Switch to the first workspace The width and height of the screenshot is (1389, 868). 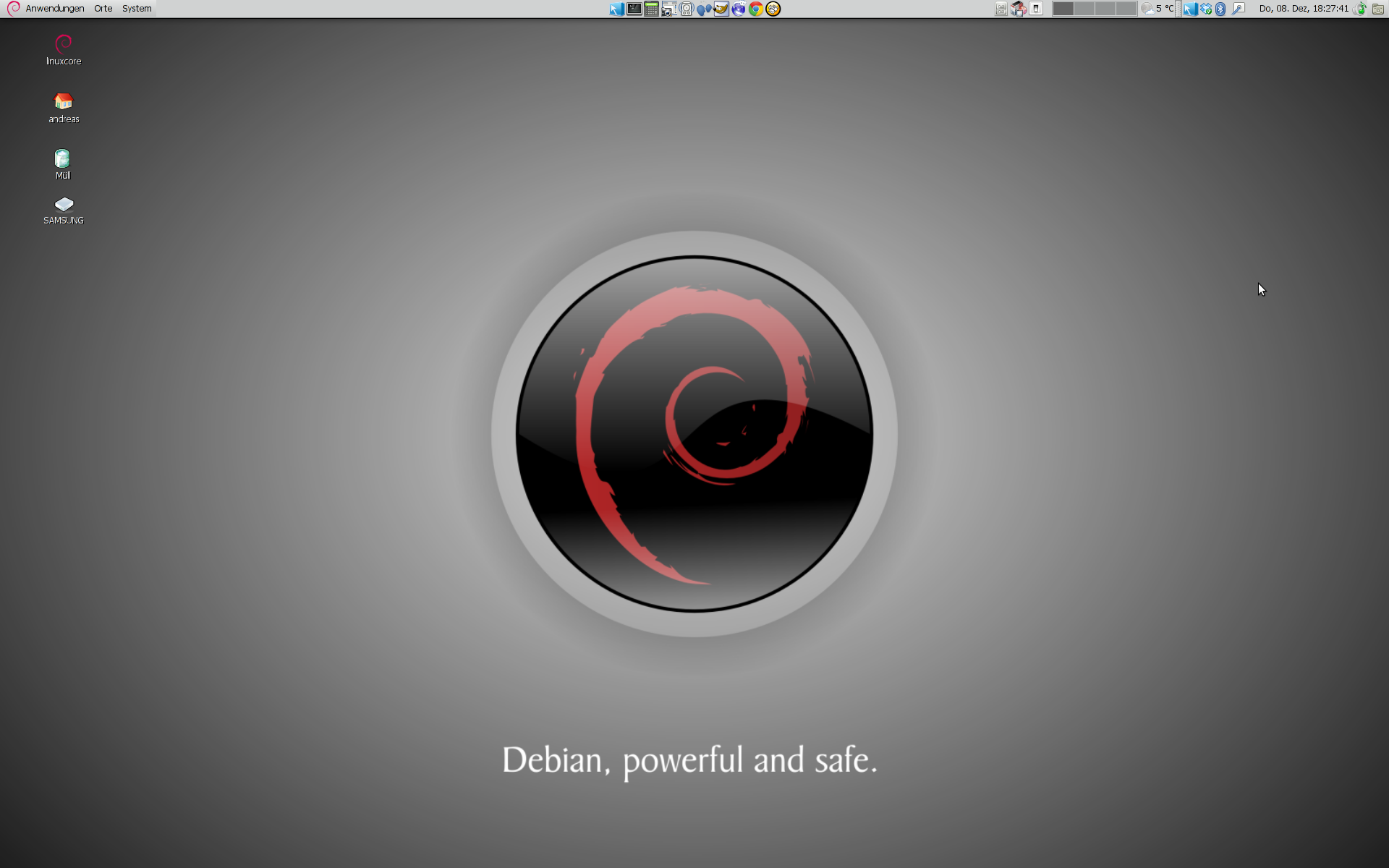[x=1063, y=9]
